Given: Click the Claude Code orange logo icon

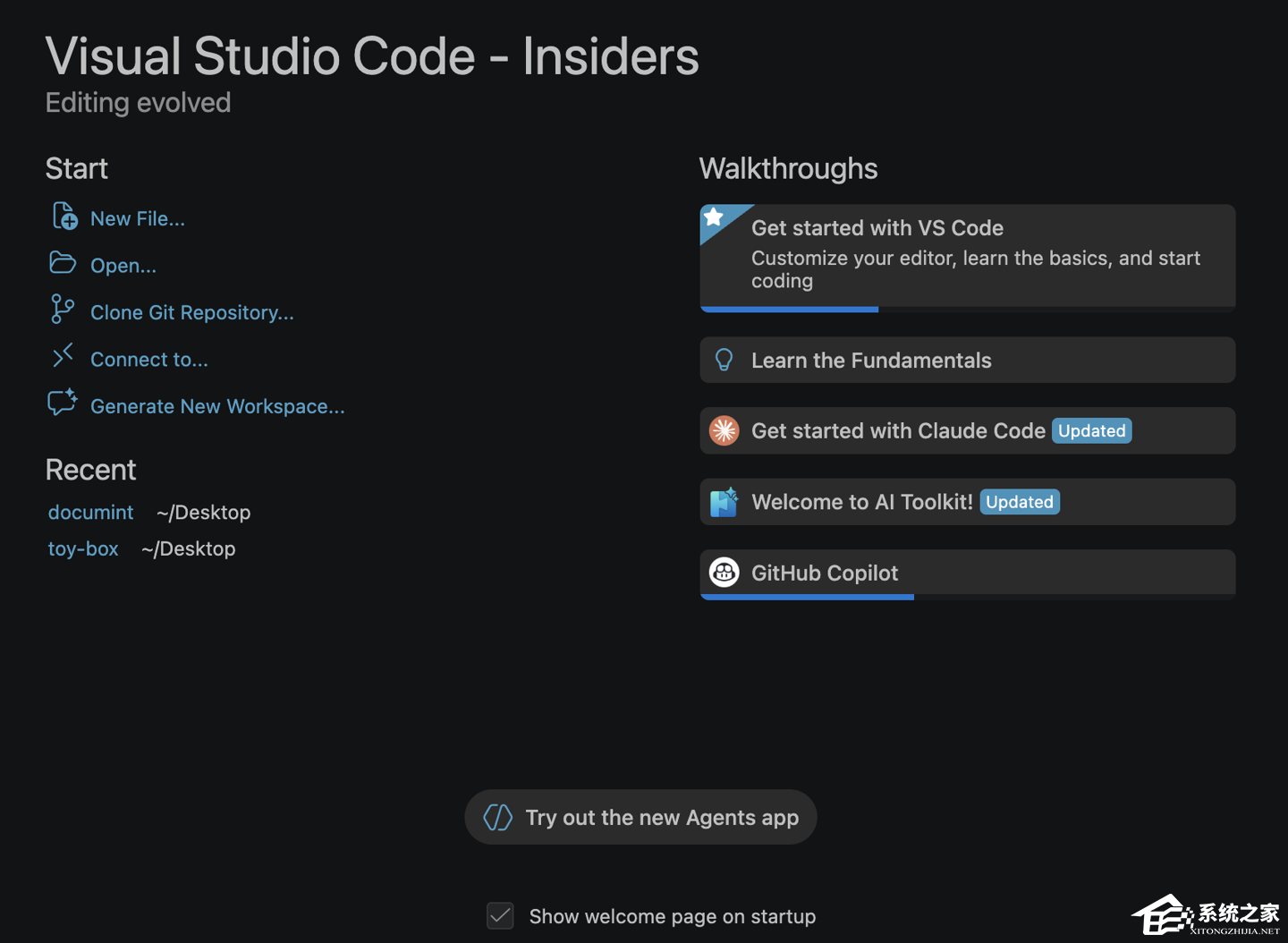Looking at the screenshot, I should (724, 430).
